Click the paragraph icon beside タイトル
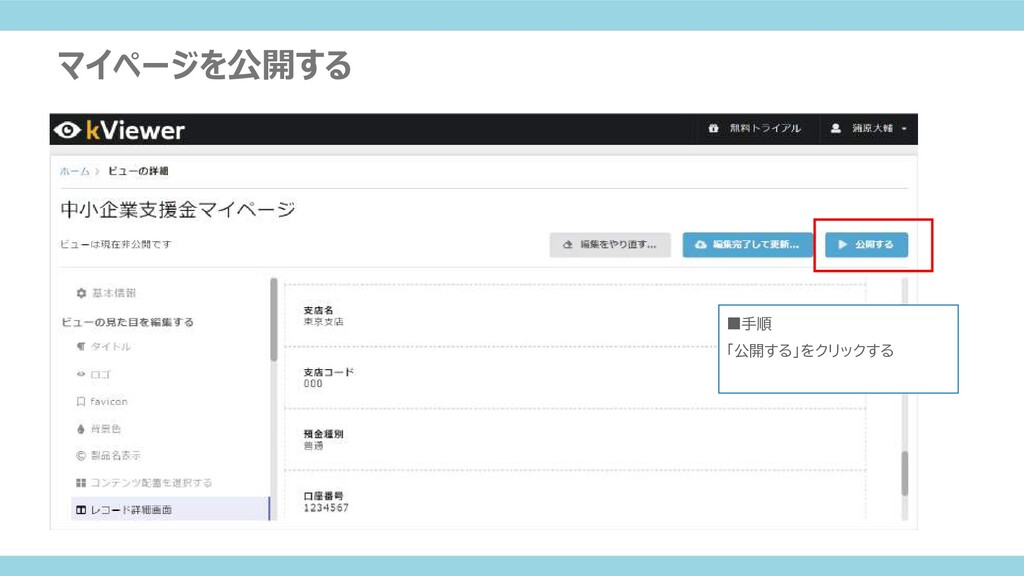Image resolution: width=1024 pixels, height=576 pixels. point(81,347)
